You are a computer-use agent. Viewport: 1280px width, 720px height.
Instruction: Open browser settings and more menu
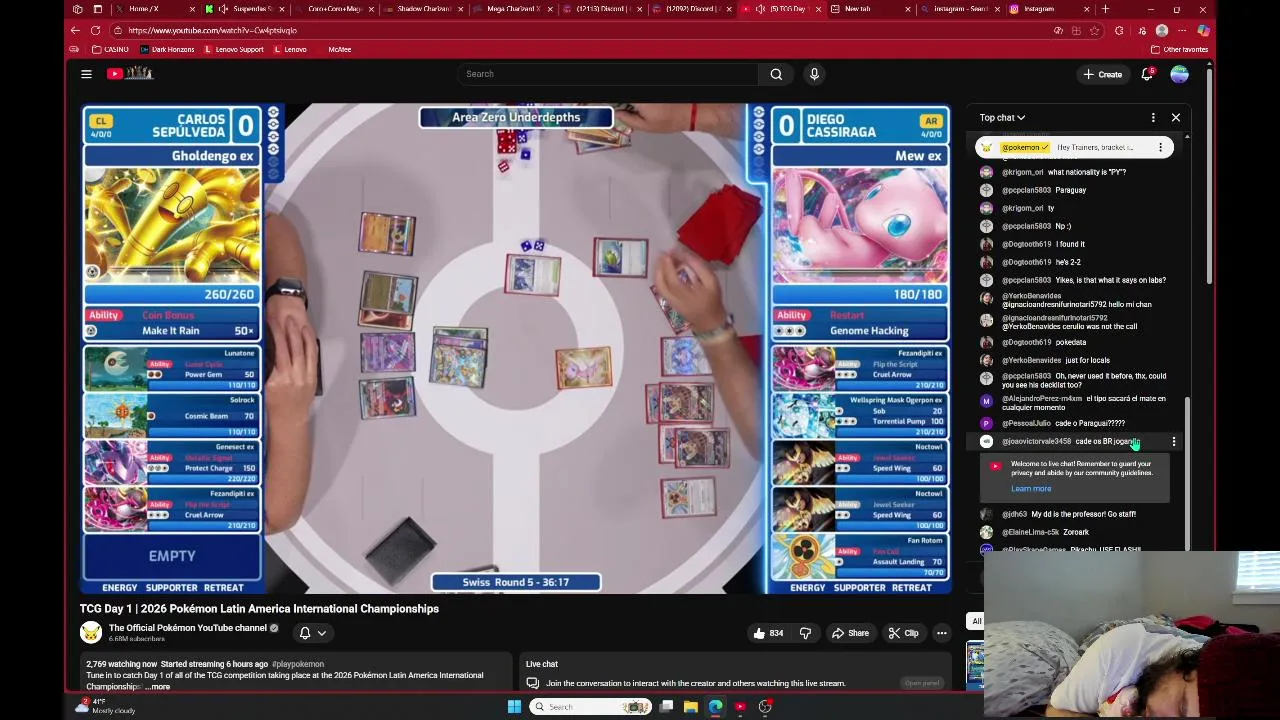(x=1182, y=30)
